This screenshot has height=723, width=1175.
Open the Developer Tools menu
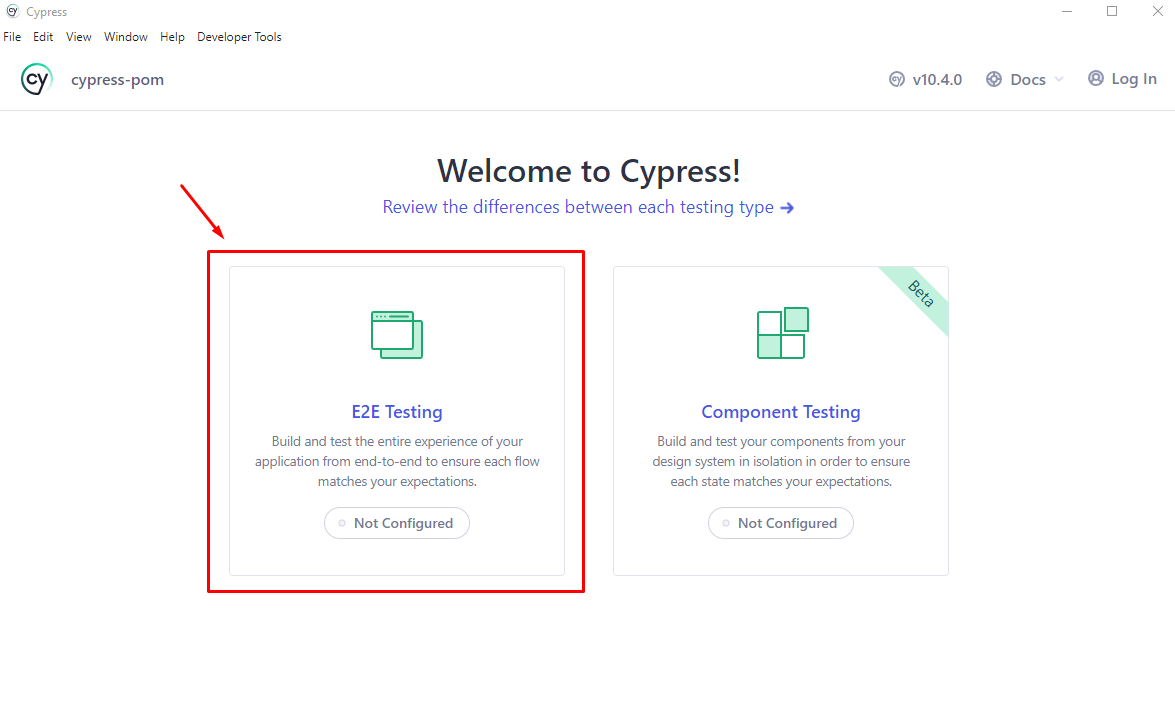click(239, 36)
